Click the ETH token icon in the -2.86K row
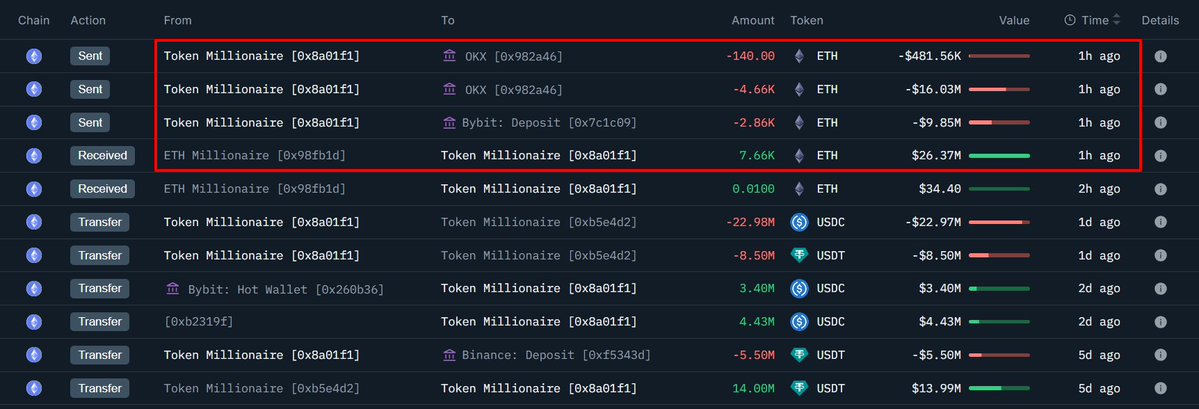 [x=799, y=123]
